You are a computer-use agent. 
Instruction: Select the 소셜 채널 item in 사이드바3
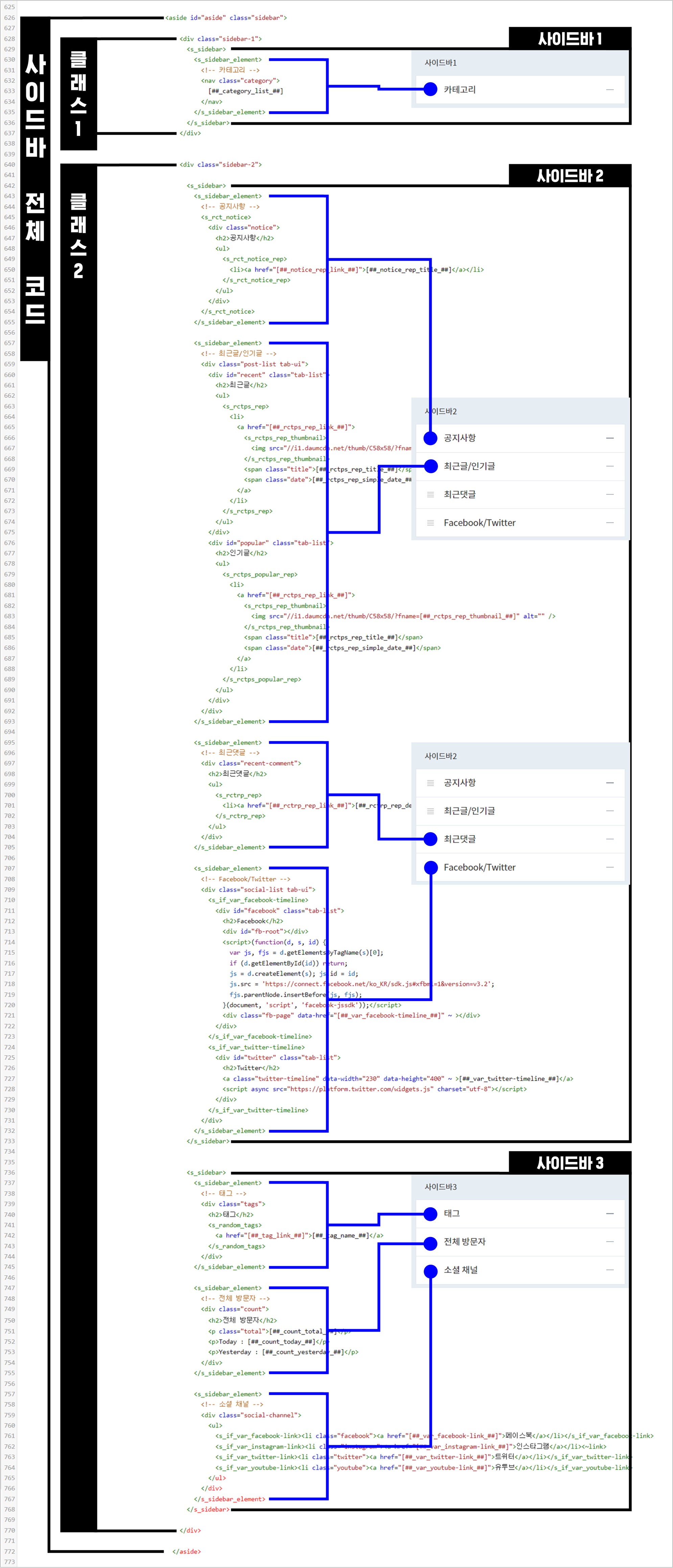tap(520, 1270)
